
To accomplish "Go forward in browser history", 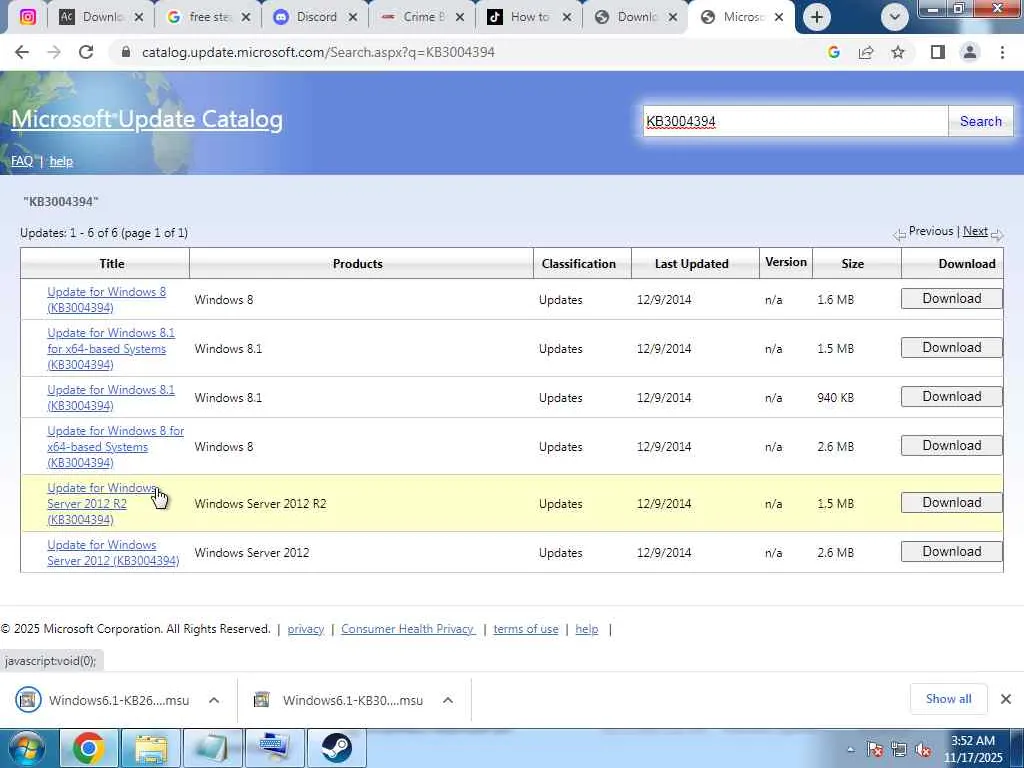I will [54, 52].
